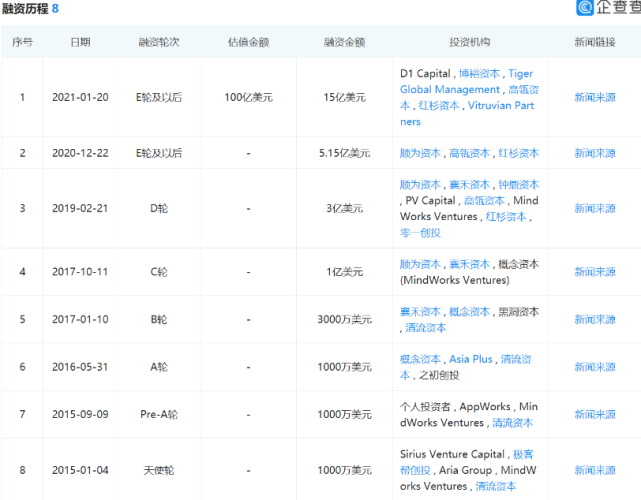Click the 新闻链接 column header
Viewport: 641px width, 500px height.
595,42
